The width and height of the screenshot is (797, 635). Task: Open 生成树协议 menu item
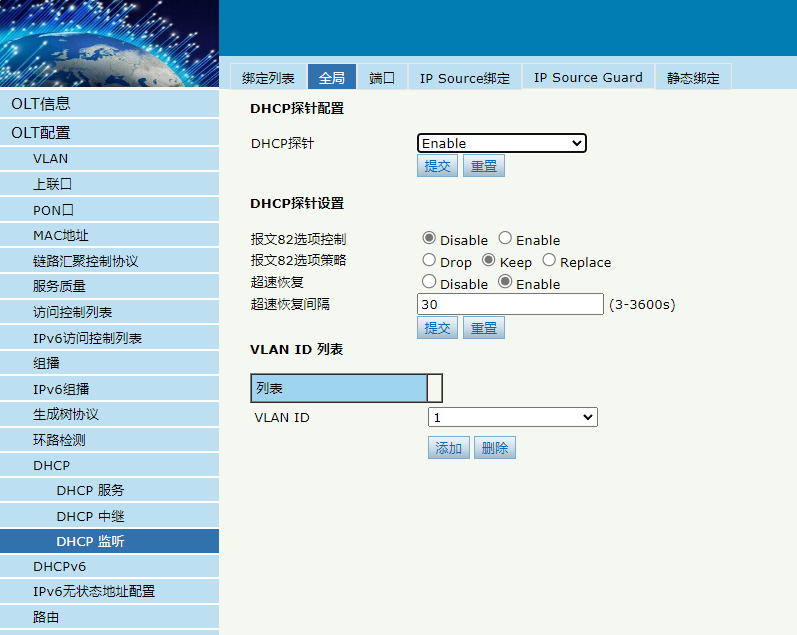pyautogui.click(x=109, y=414)
